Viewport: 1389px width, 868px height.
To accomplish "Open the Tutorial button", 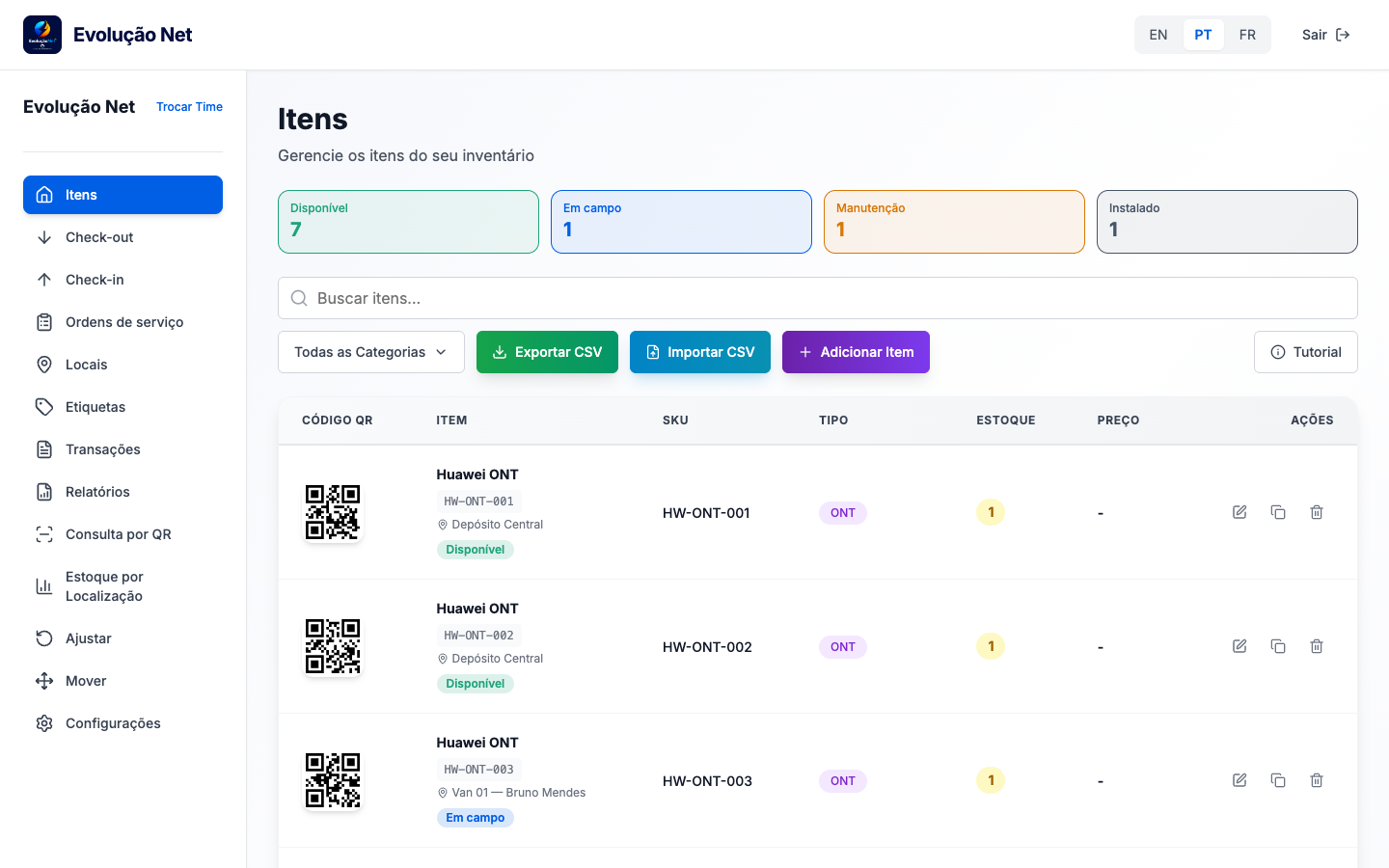I will click(x=1306, y=352).
